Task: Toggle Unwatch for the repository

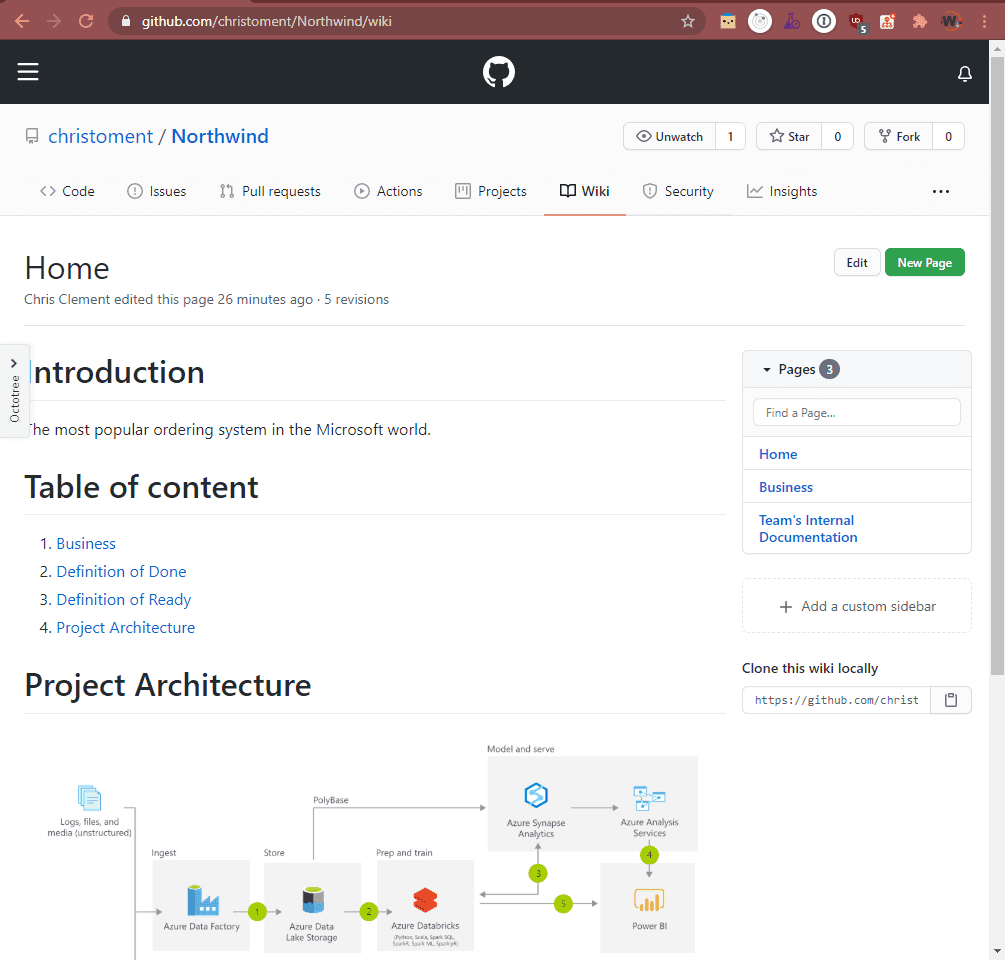Action: [x=669, y=137]
